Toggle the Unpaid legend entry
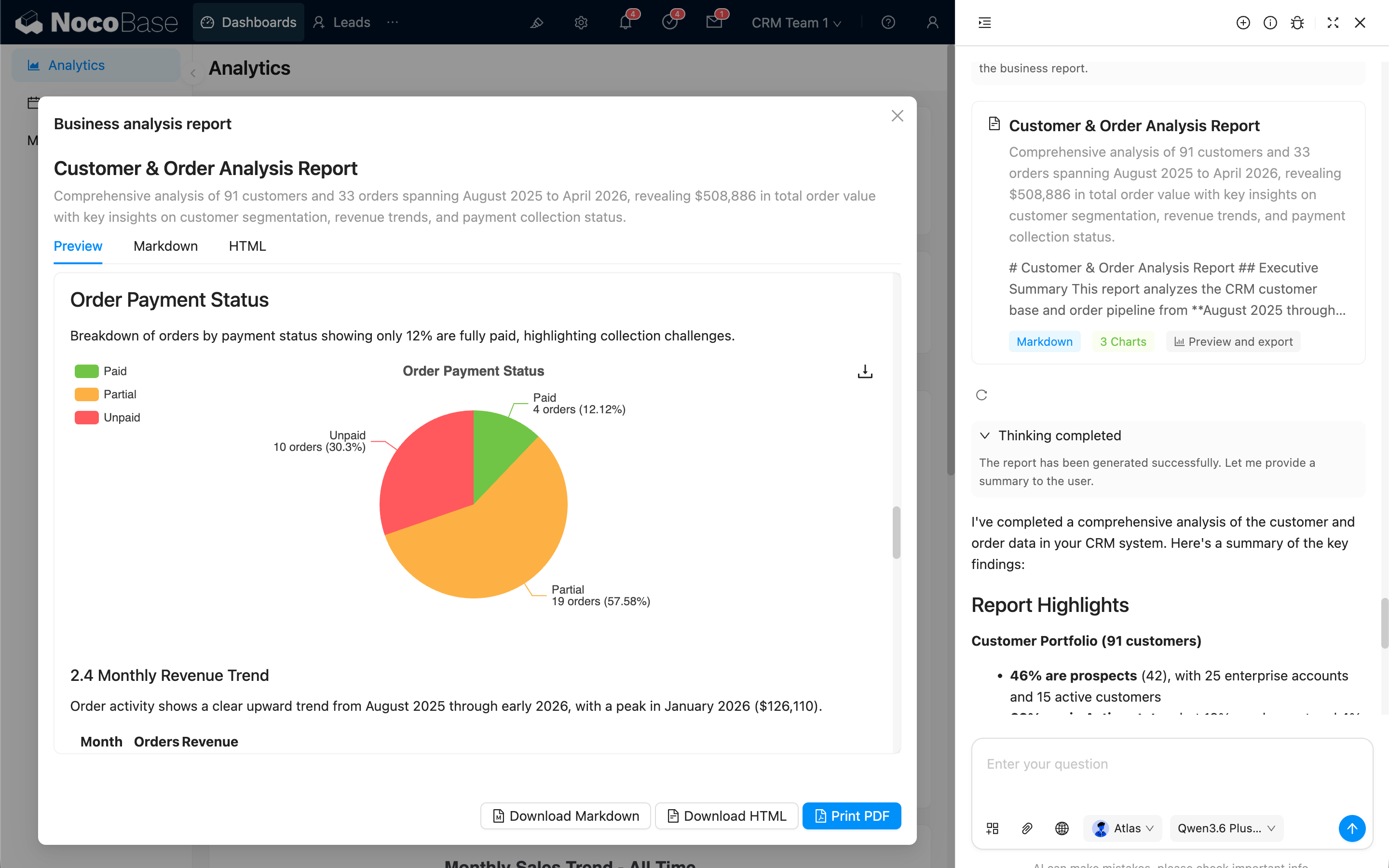1389x868 pixels. tap(122, 417)
